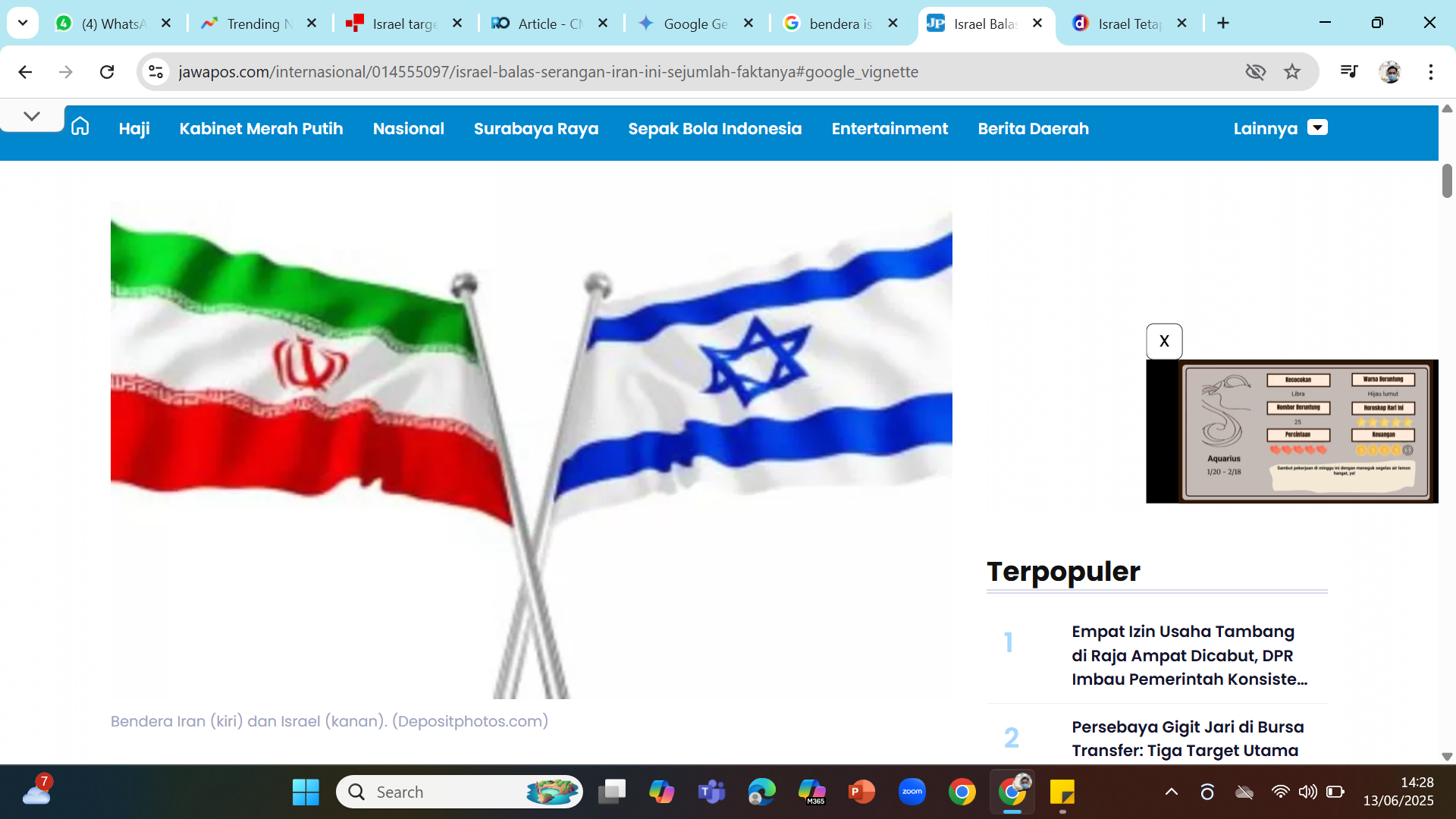Open Windows Start menu
1456x819 pixels.
coord(306,792)
